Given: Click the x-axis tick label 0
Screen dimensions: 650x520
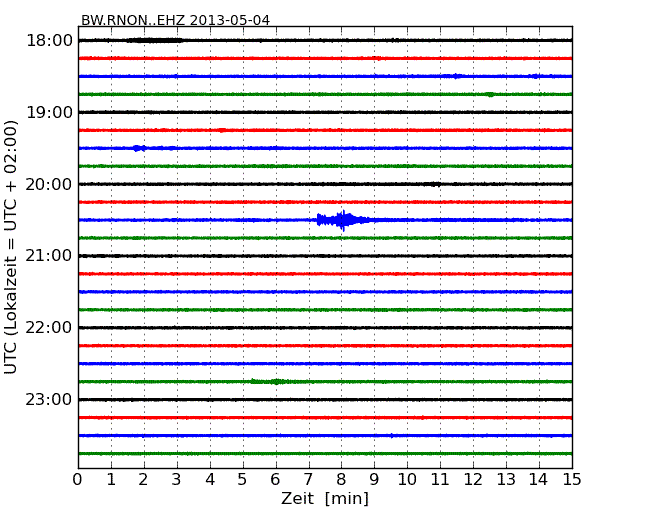Looking at the screenshot, I should coord(78,479).
